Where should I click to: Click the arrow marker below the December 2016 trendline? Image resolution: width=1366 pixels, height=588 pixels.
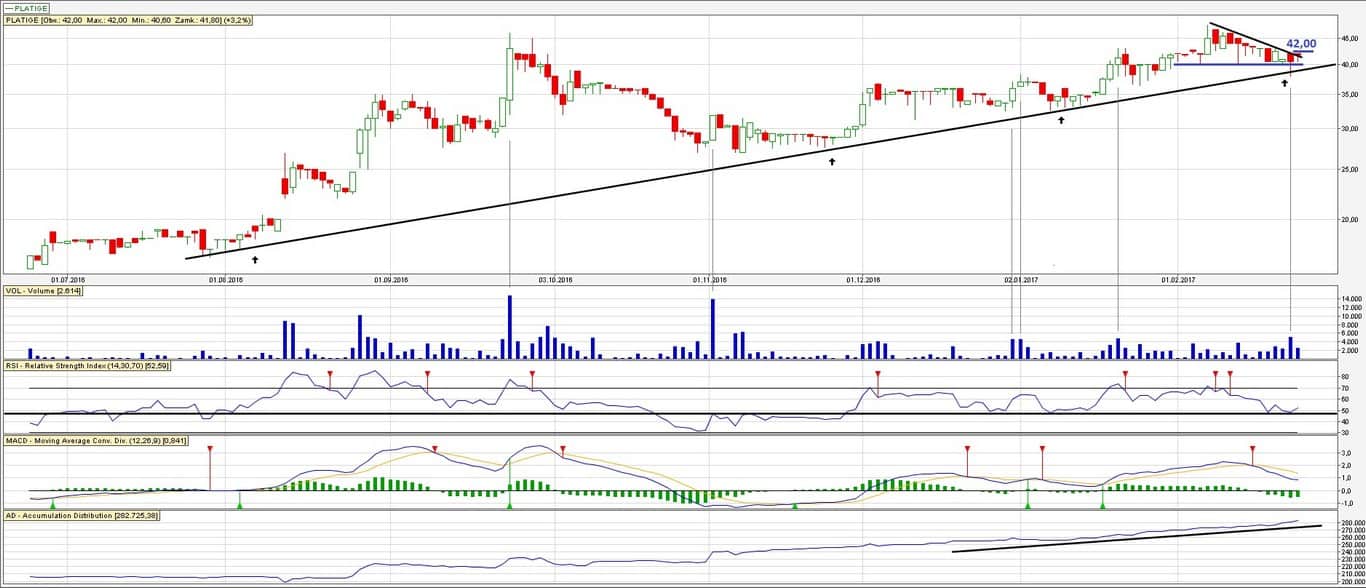coord(832,161)
